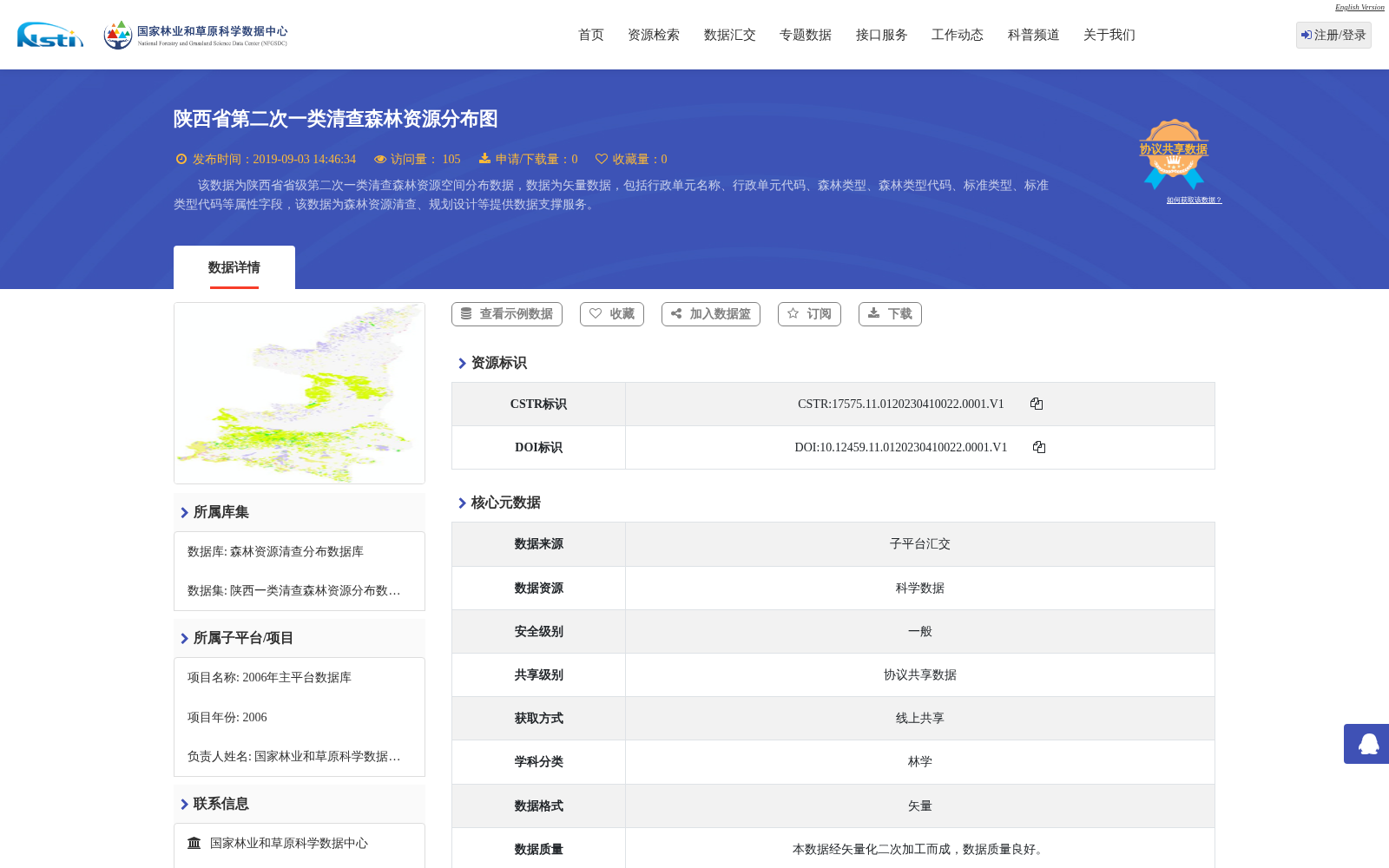Click the 收藏量 heart icon
1389x868 pixels.
(x=602, y=159)
